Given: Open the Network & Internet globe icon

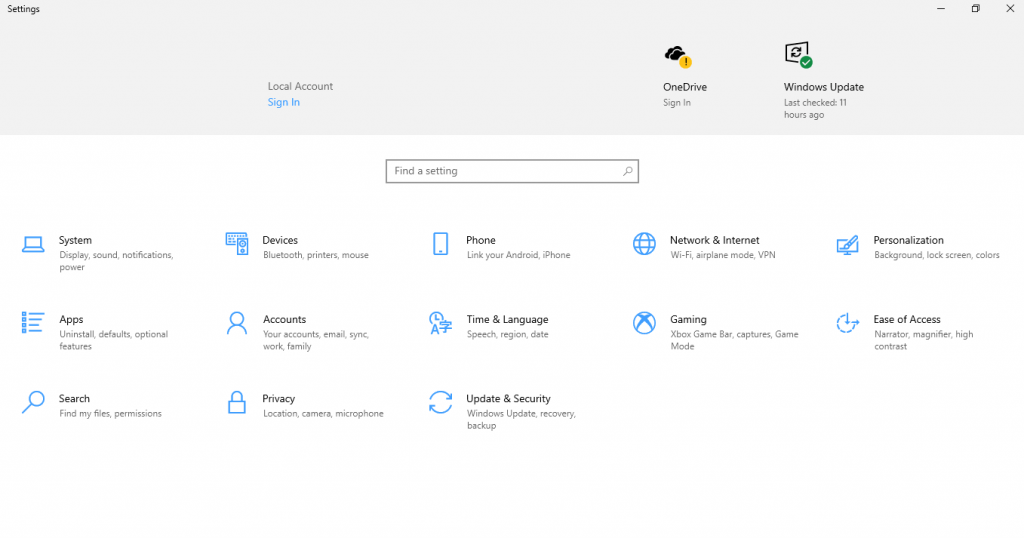Looking at the screenshot, I should point(644,244).
